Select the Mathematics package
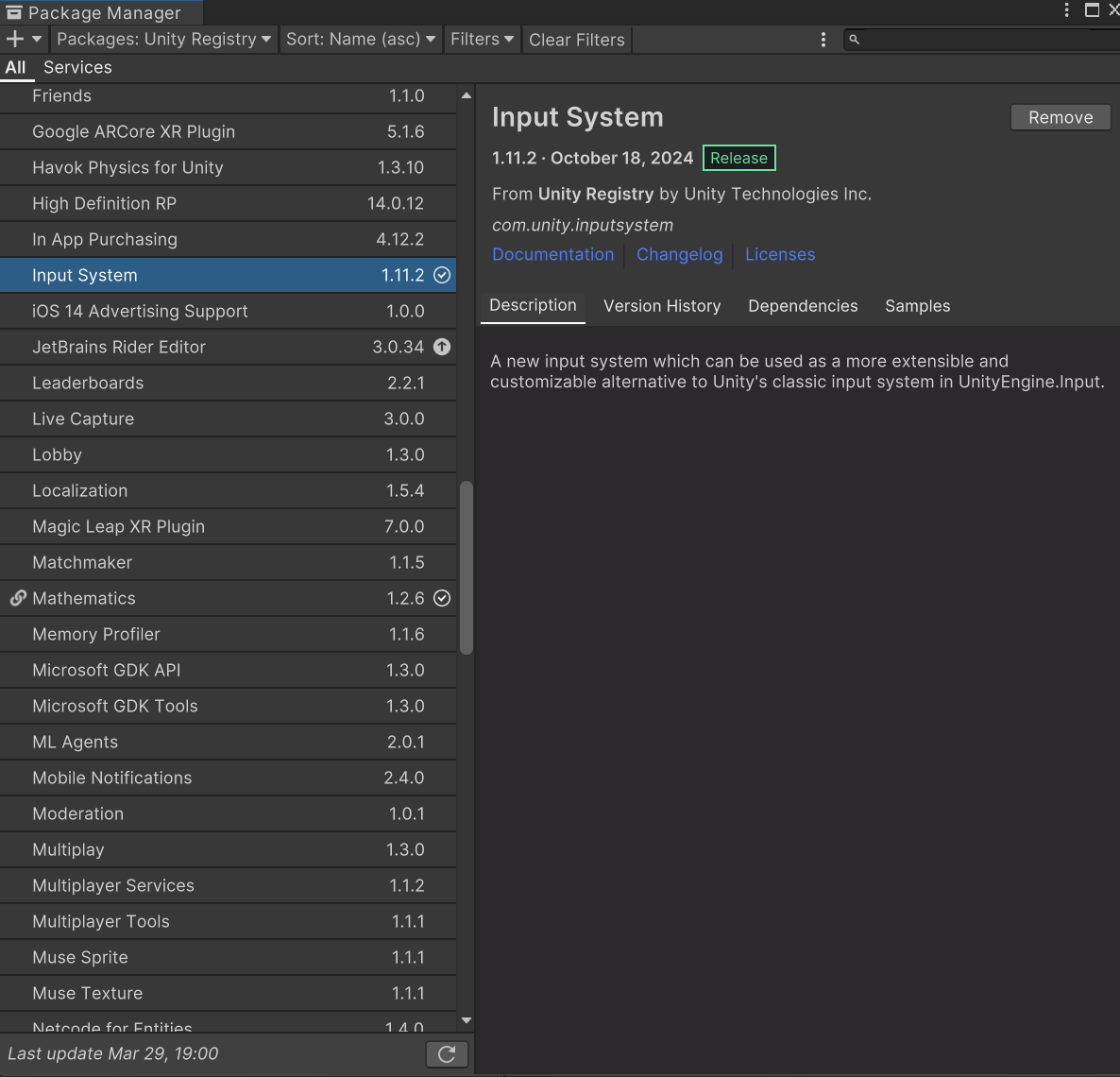The width and height of the screenshot is (1120, 1077). pos(228,598)
